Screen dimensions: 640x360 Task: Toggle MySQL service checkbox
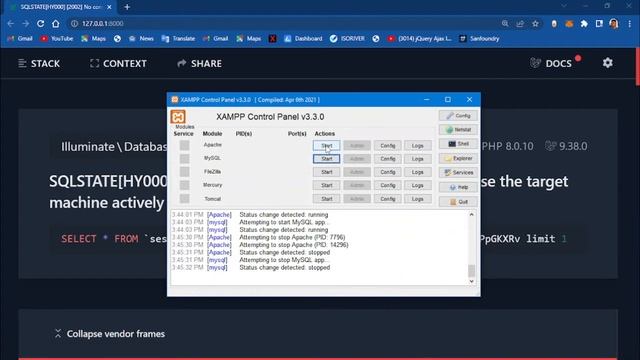click(x=184, y=158)
